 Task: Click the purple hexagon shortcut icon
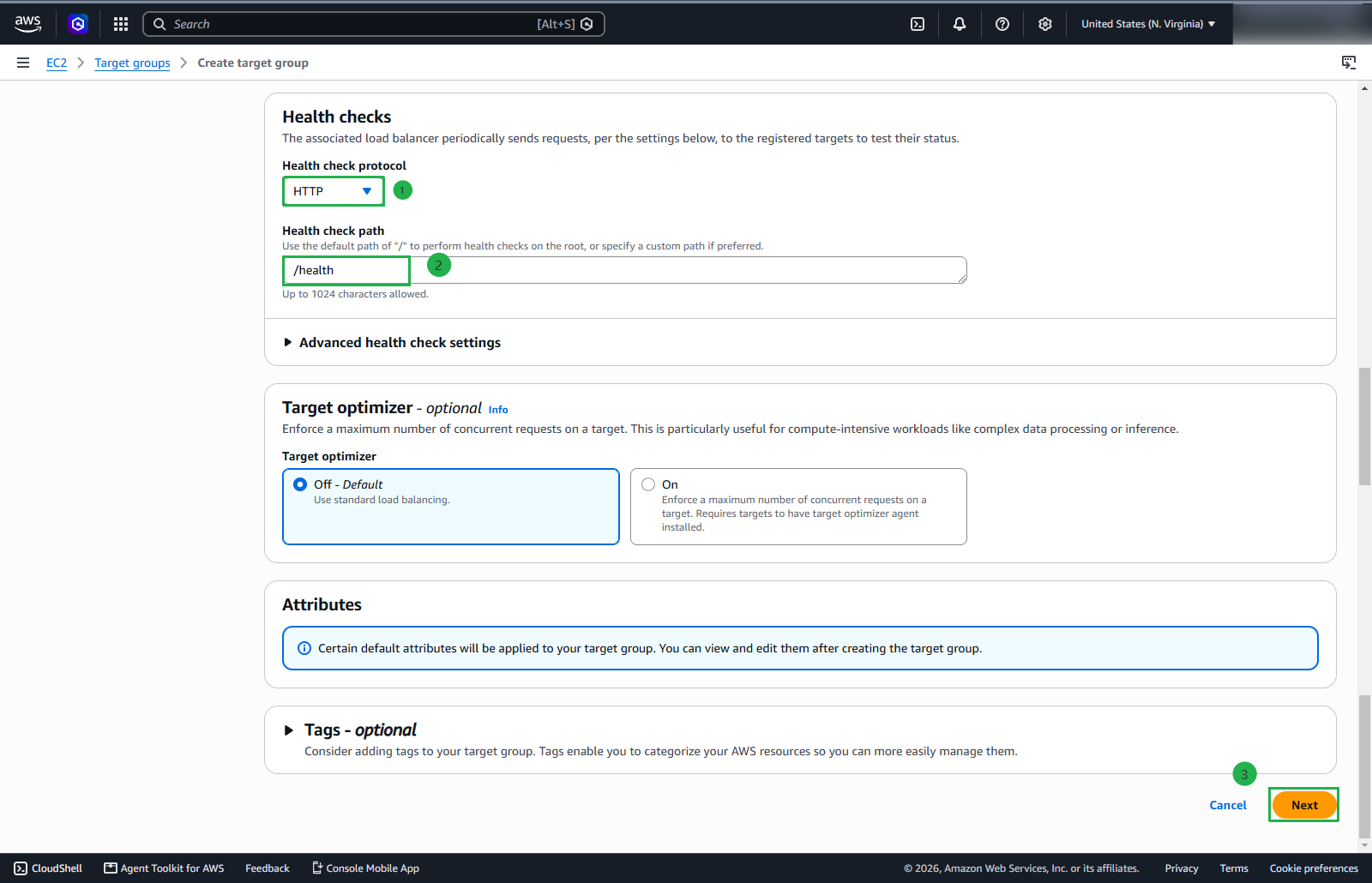point(78,24)
